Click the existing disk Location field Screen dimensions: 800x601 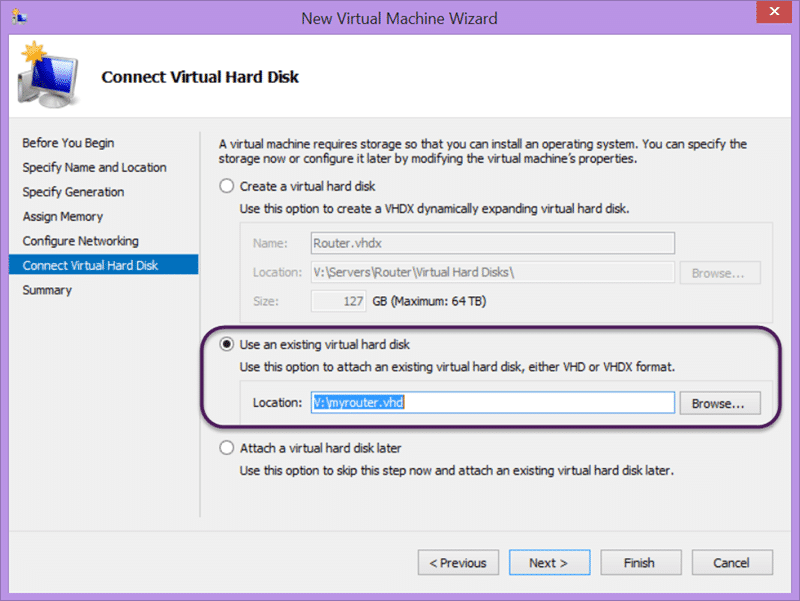click(492, 403)
